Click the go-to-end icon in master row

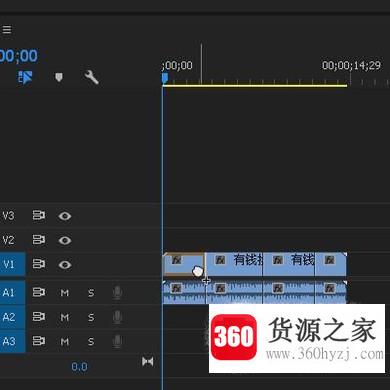point(147,361)
